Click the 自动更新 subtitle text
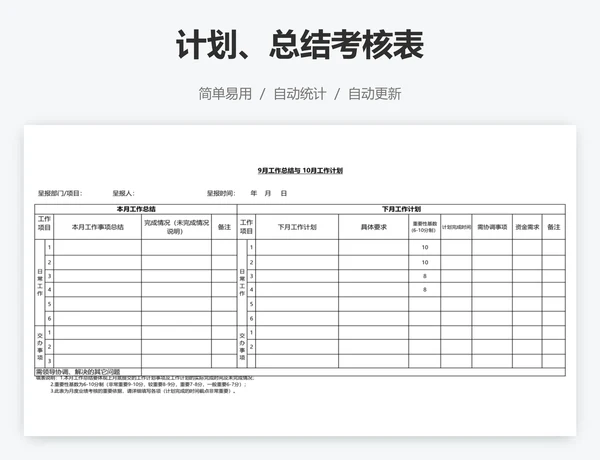The image size is (600, 460). point(375,94)
